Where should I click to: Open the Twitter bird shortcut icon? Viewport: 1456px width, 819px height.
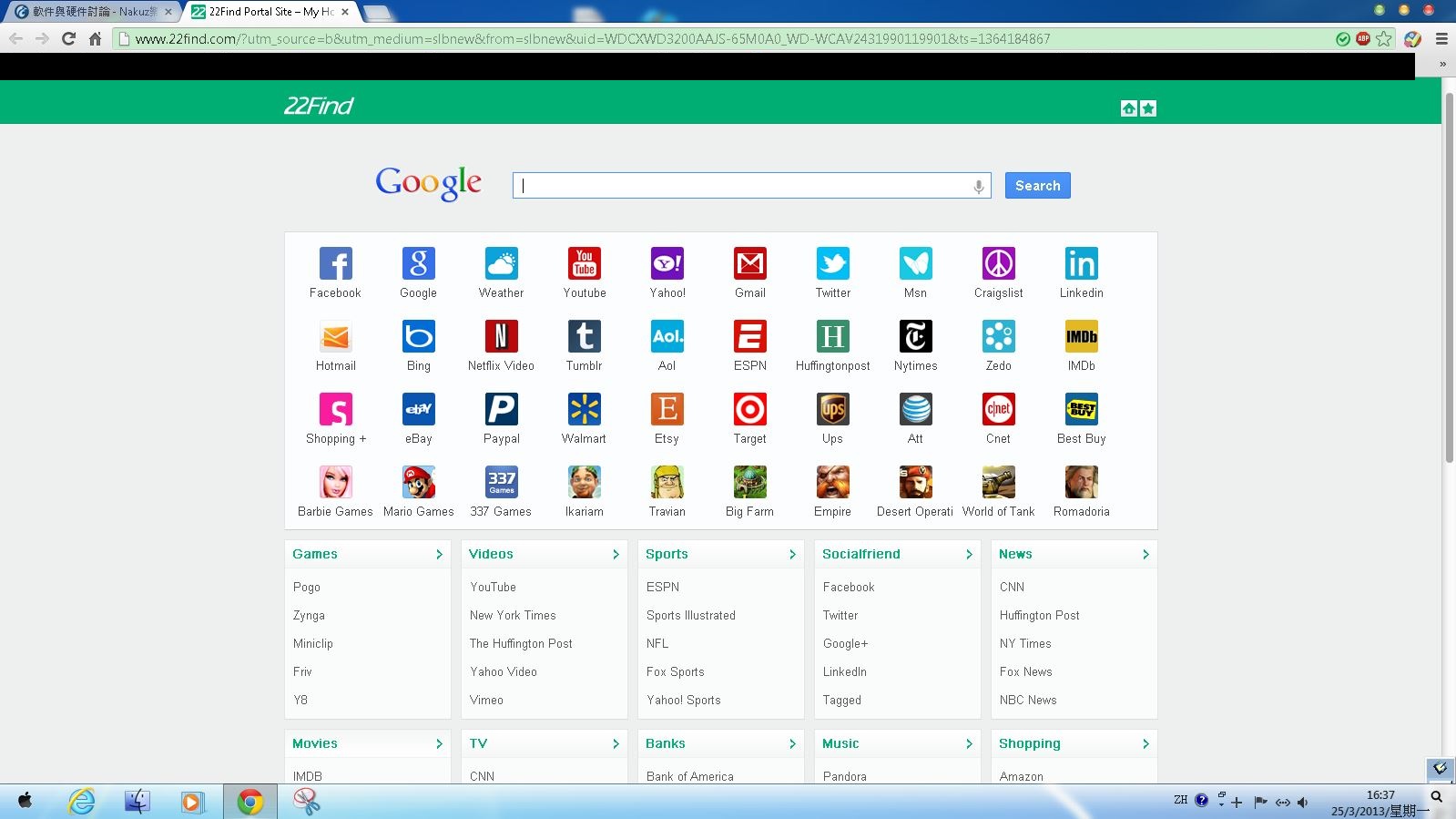(833, 264)
